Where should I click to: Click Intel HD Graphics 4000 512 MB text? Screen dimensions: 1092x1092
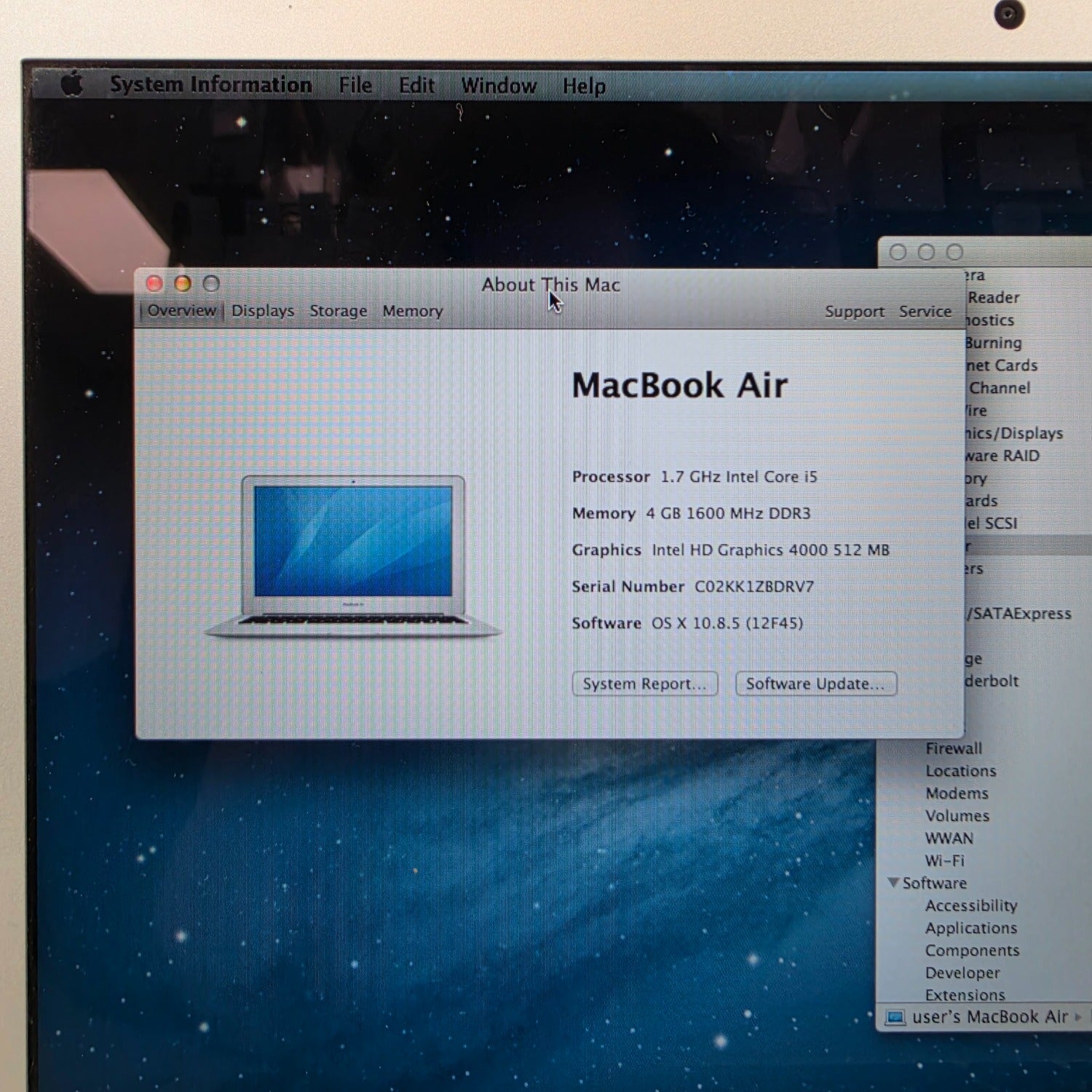coord(771,550)
